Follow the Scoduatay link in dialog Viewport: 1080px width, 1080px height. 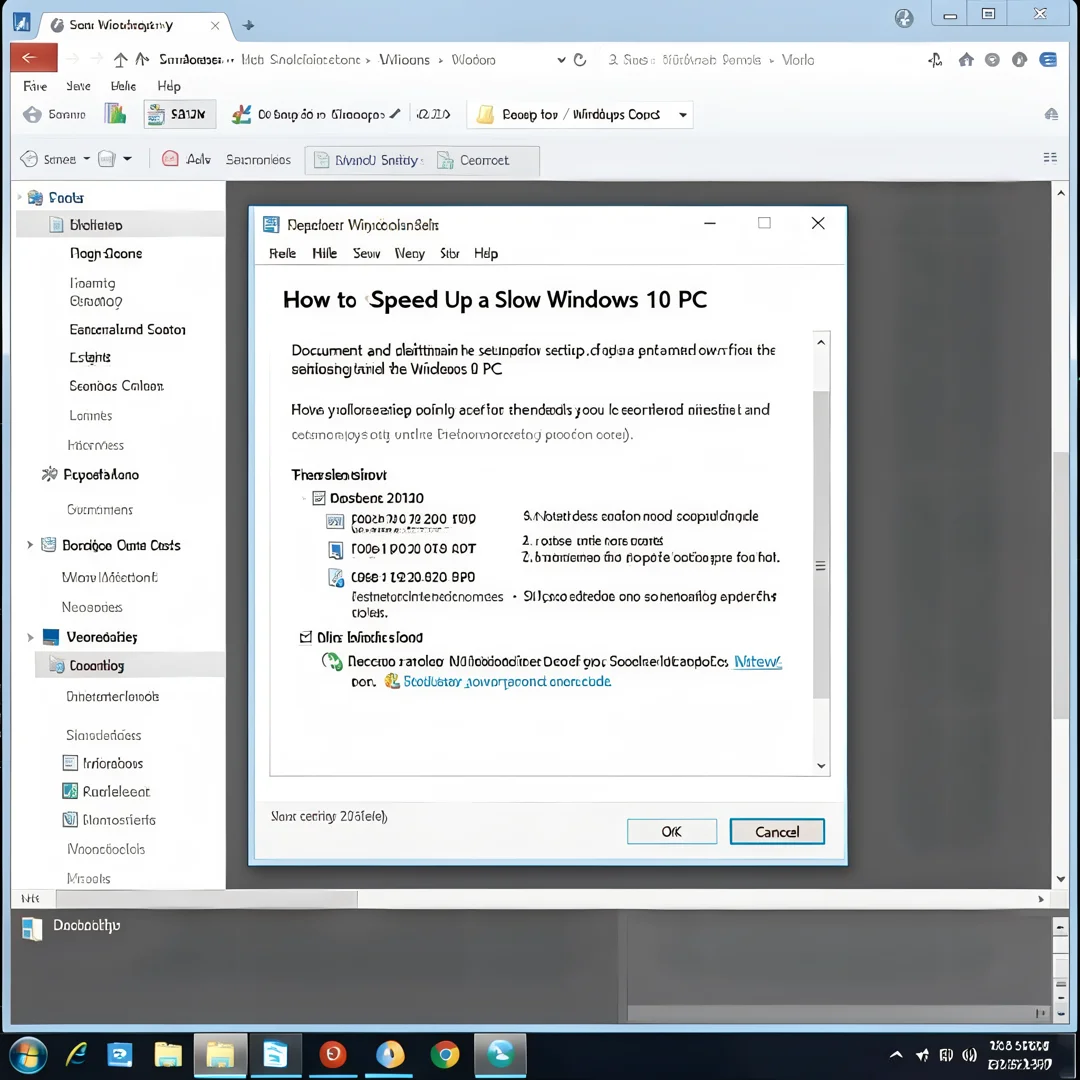(507, 681)
